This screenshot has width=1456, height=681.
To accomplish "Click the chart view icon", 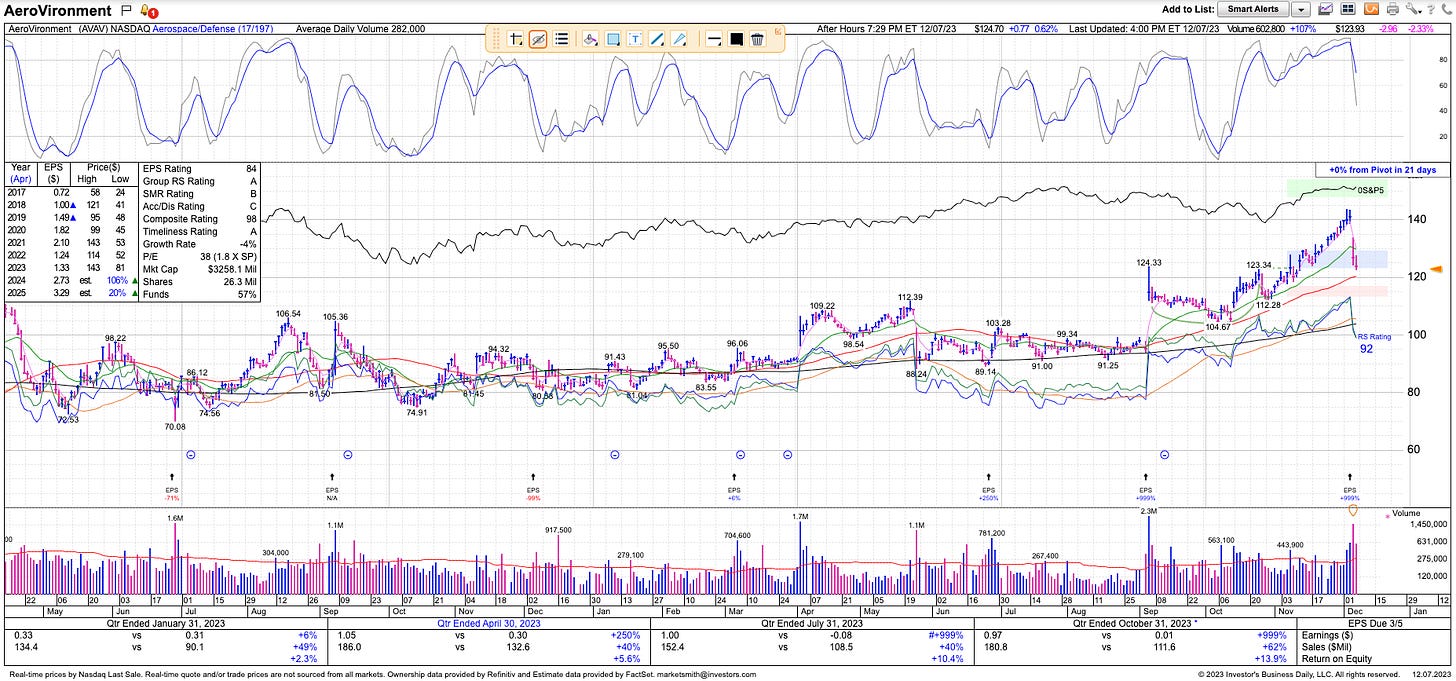I will 1326,9.
